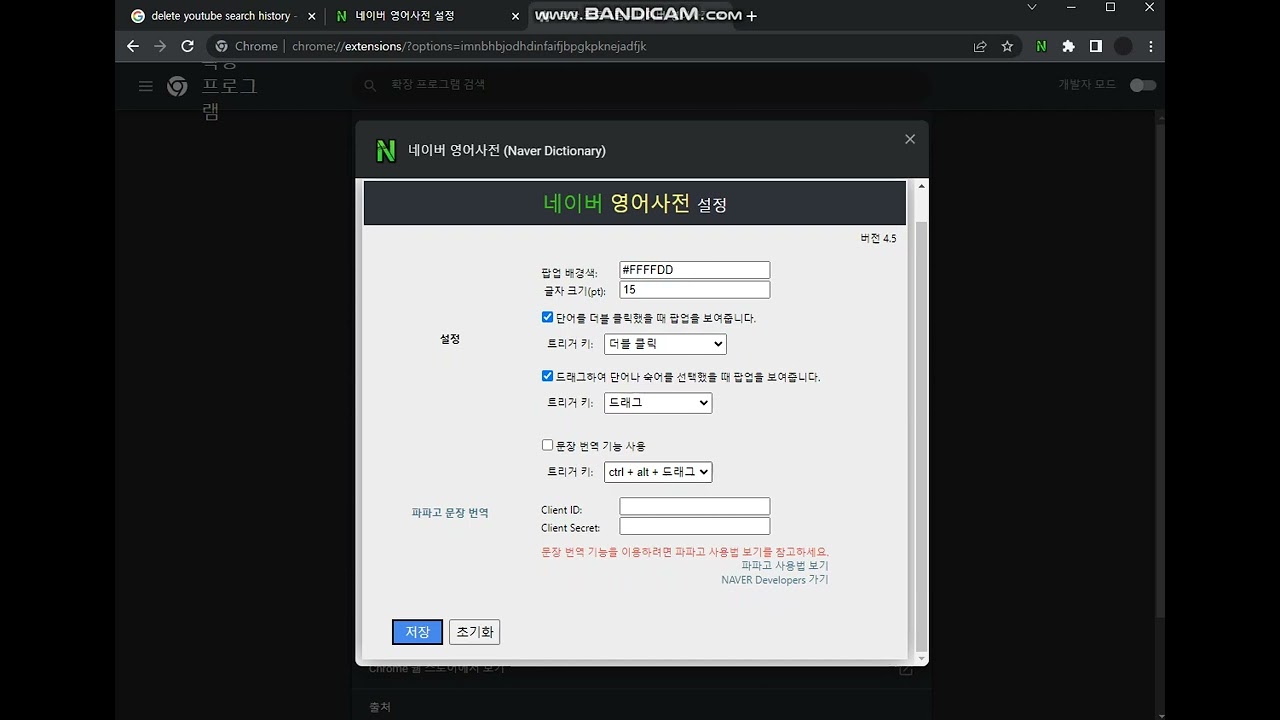Toggle developer mode (개발자 모드) switch

point(1143,85)
